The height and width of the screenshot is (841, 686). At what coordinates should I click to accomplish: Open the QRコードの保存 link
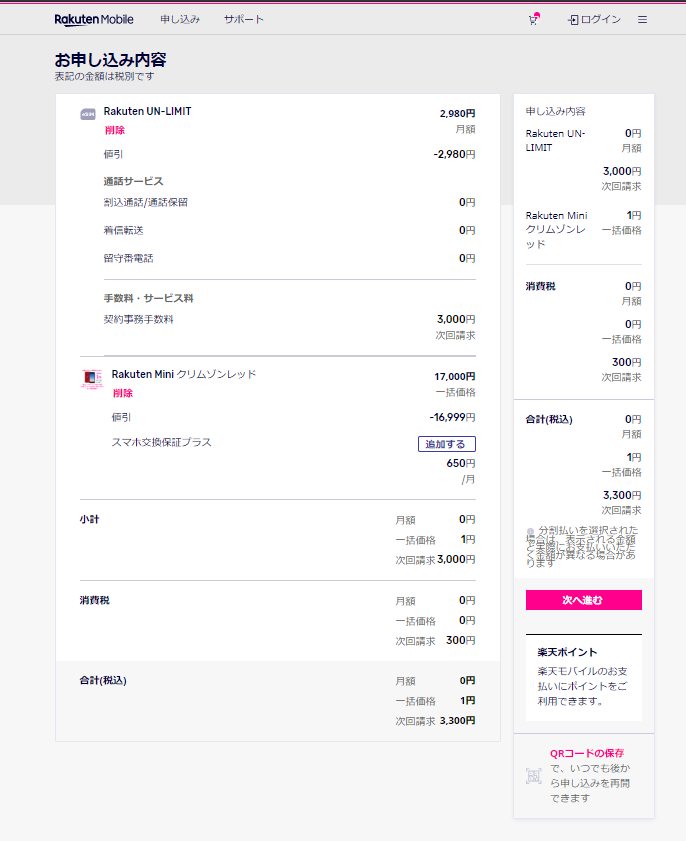pyautogui.click(x=587, y=753)
